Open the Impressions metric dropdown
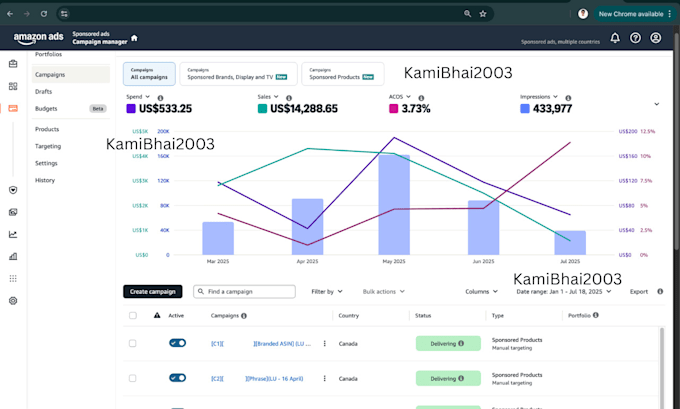This screenshot has width=680, height=409. coord(539,97)
